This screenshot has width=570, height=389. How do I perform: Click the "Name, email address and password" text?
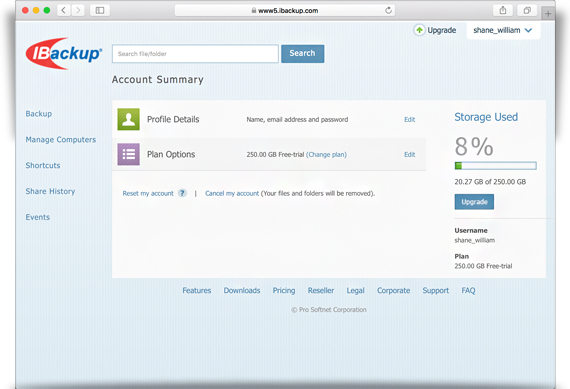(297, 120)
